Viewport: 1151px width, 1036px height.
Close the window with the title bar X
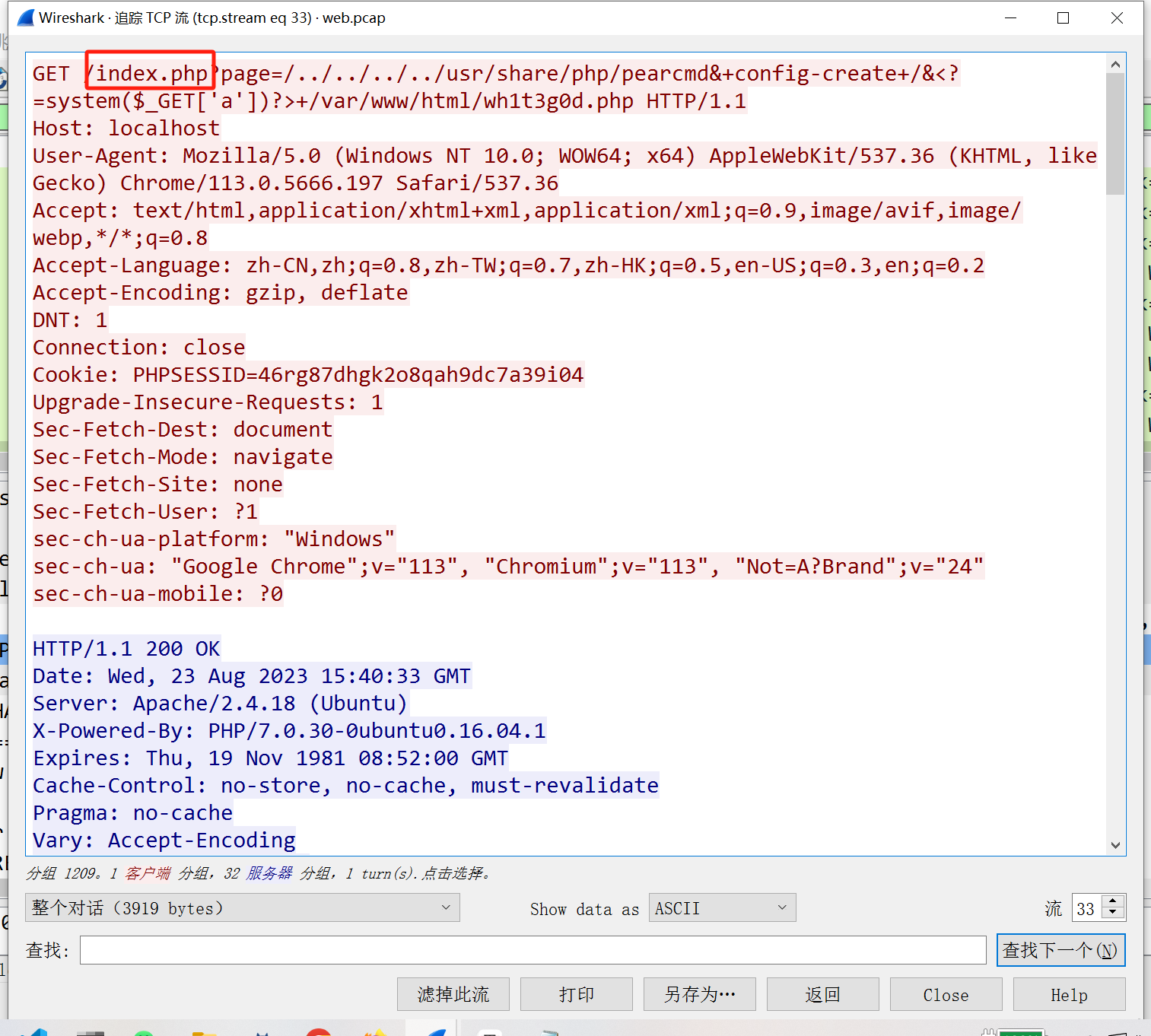point(1117,17)
